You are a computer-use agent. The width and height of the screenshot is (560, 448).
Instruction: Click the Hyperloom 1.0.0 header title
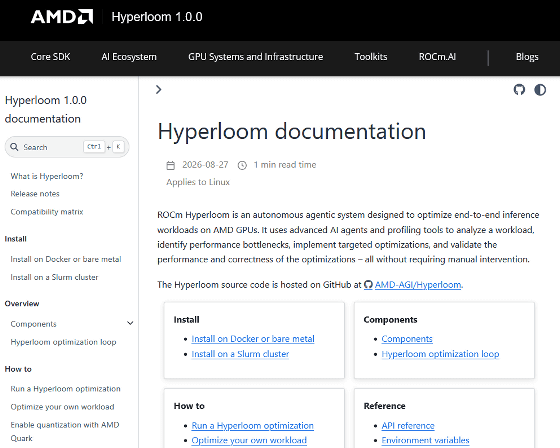coord(157,17)
